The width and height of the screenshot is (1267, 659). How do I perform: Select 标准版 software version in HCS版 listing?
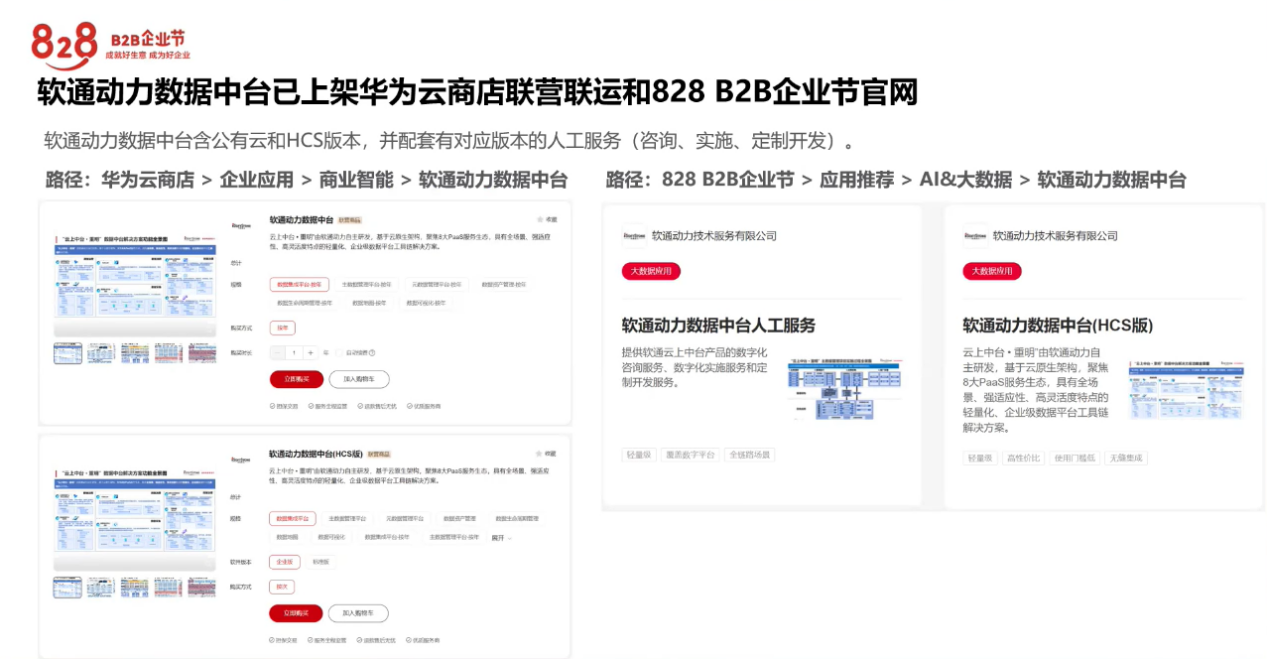[320, 562]
